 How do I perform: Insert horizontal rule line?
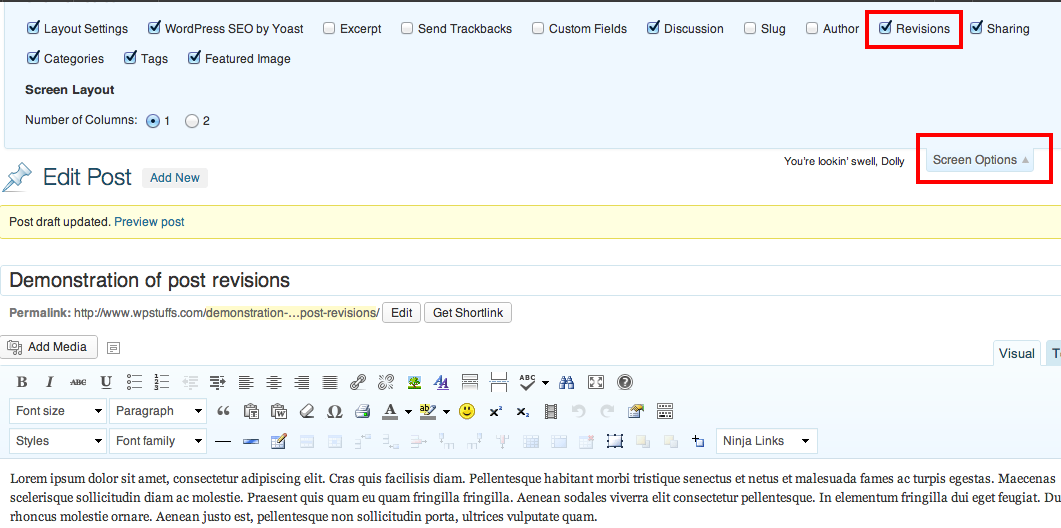click(x=223, y=441)
